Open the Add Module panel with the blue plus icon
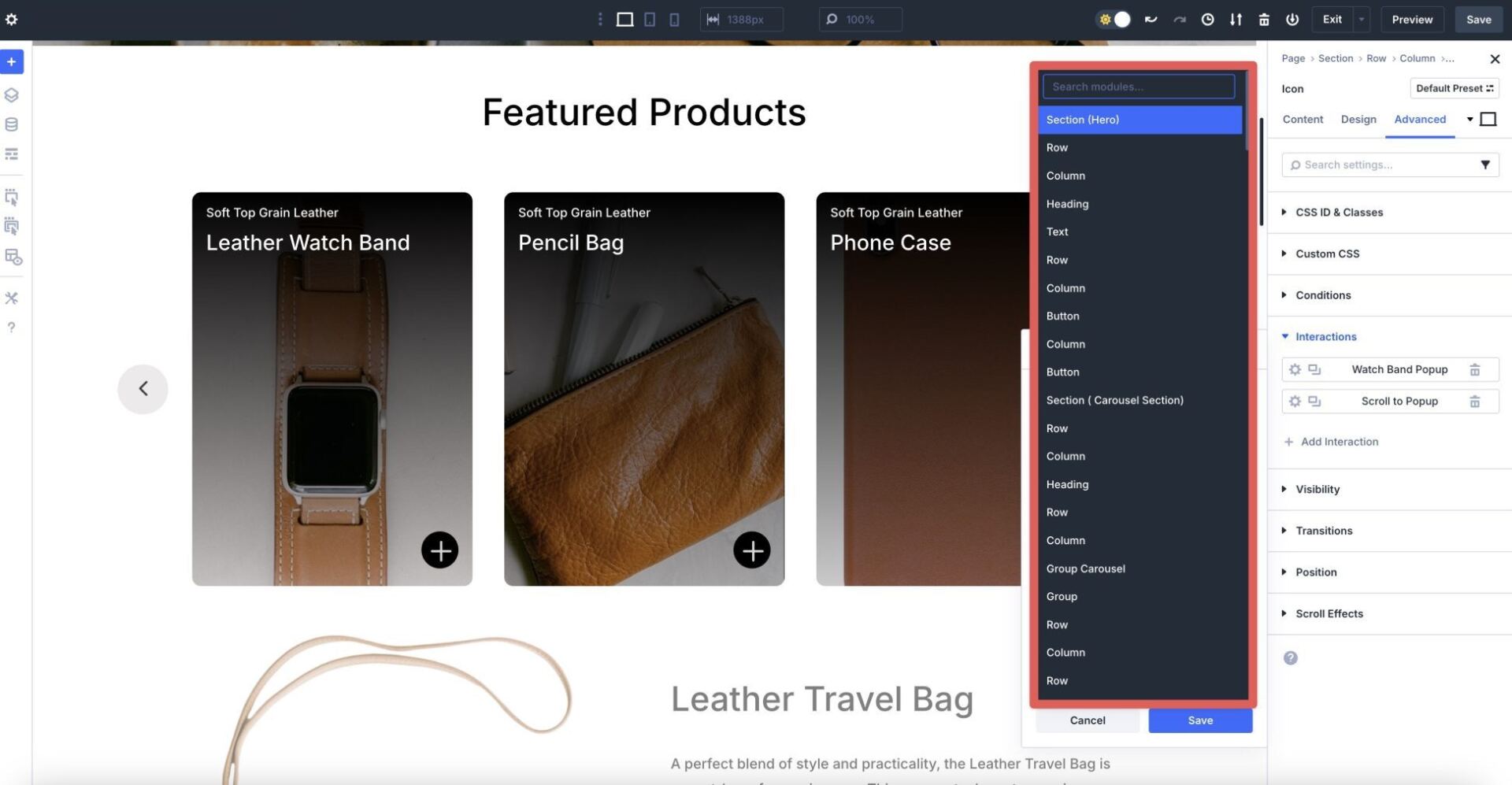Viewport: 1512px width, 785px height. click(x=11, y=61)
